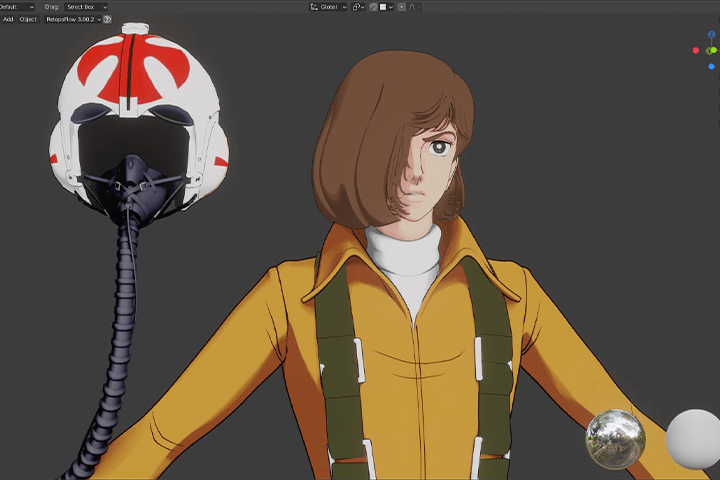The height and width of the screenshot is (480, 720).
Task: Expand the RetopoFlow 3.00.2 dropdown
Action: tap(73, 19)
